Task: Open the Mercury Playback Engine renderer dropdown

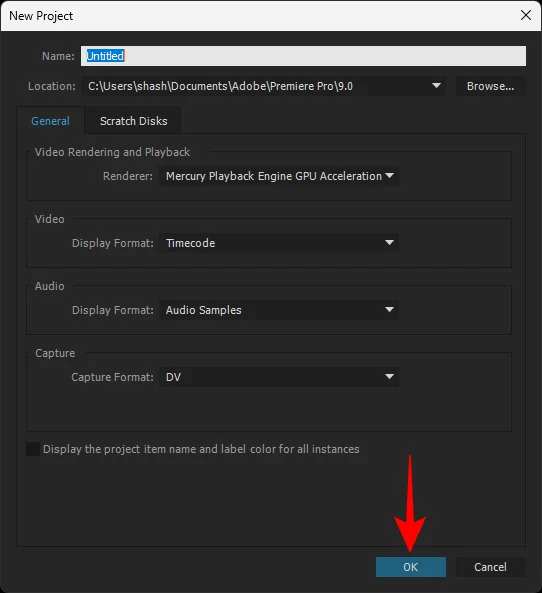Action: (x=279, y=176)
